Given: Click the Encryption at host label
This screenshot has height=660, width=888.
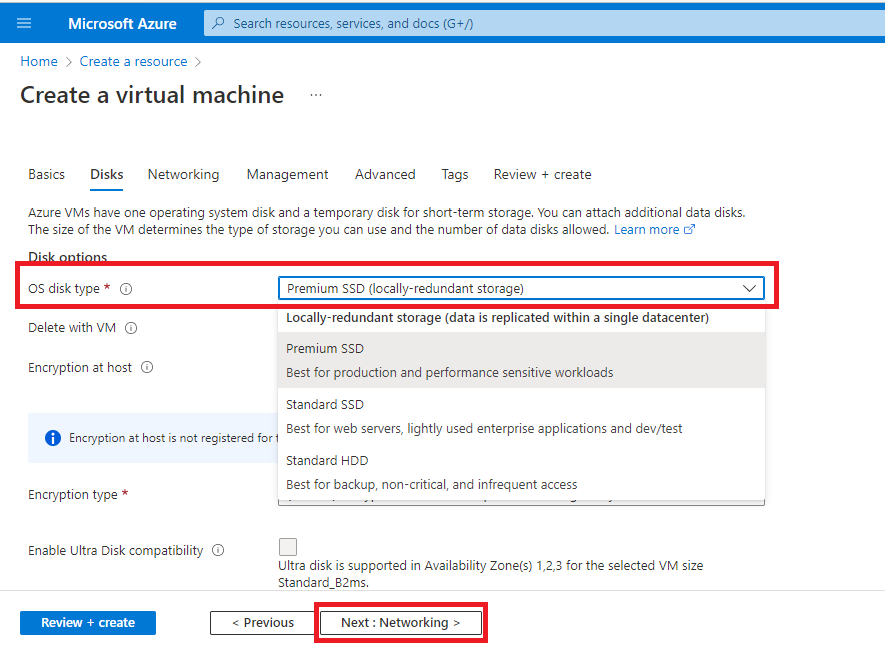Looking at the screenshot, I should point(80,367).
